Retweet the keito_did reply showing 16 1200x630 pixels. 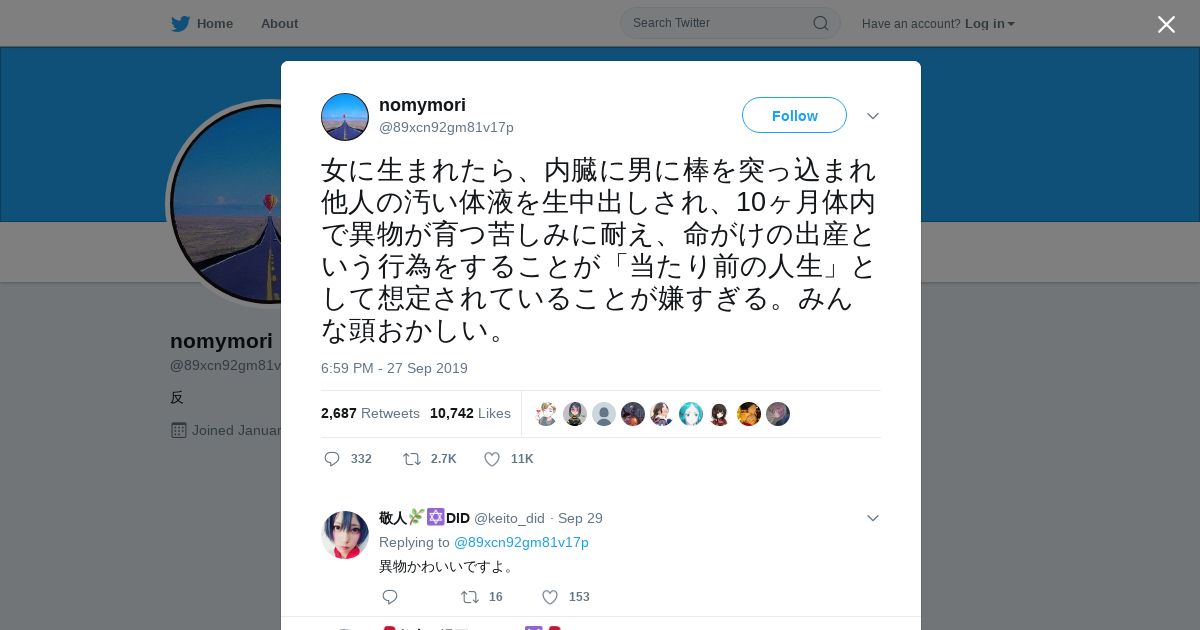click(470, 597)
